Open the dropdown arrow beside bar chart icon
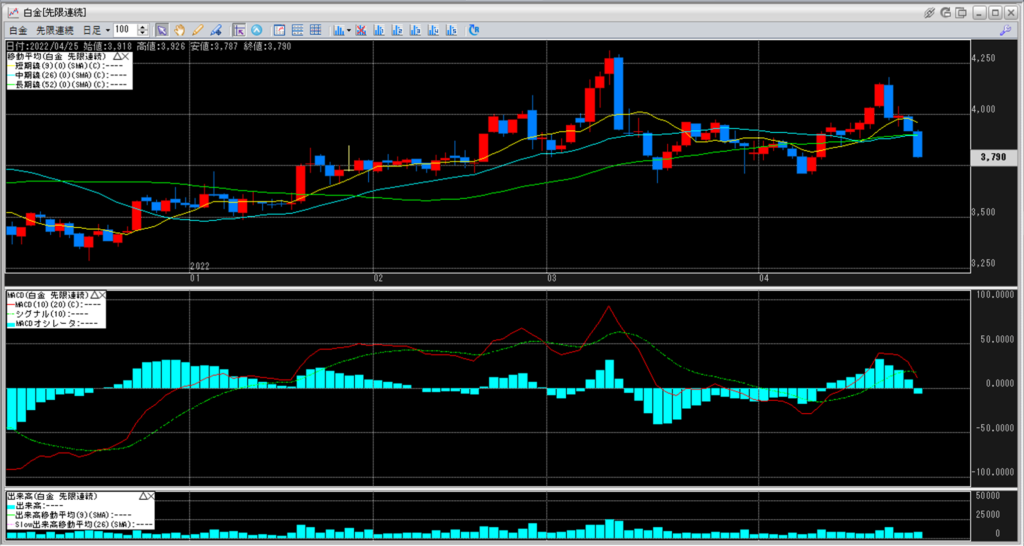The width and height of the screenshot is (1024, 546). [x=349, y=30]
